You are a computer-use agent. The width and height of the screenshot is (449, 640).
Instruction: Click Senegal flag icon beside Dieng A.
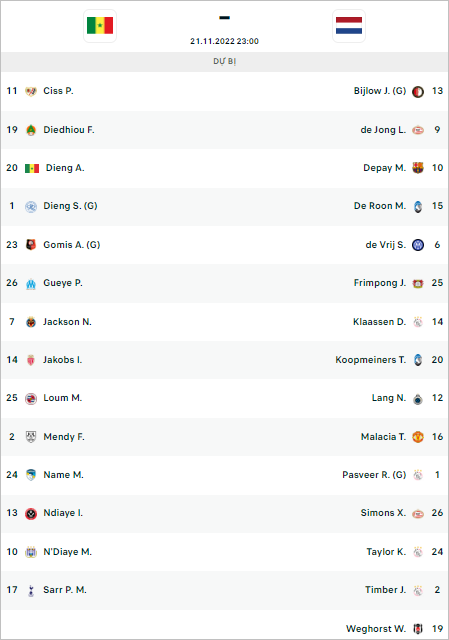tap(32, 168)
